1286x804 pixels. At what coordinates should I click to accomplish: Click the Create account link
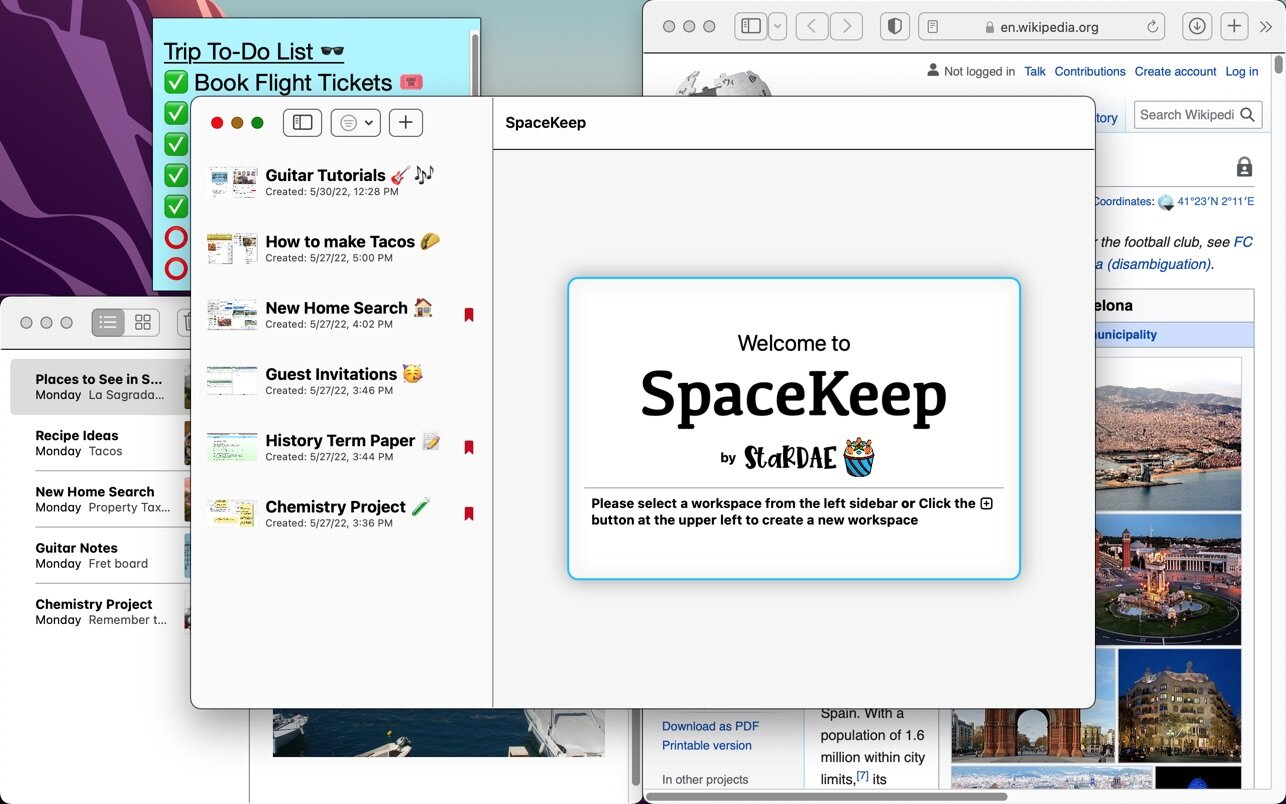(x=1174, y=71)
